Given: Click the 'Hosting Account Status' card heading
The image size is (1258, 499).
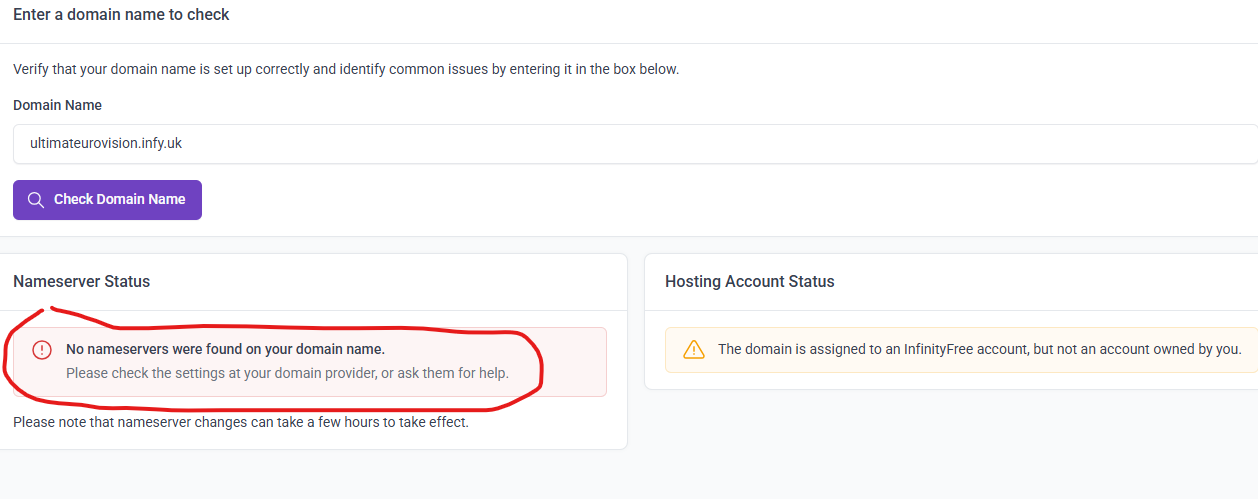Looking at the screenshot, I should tap(749, 282).
